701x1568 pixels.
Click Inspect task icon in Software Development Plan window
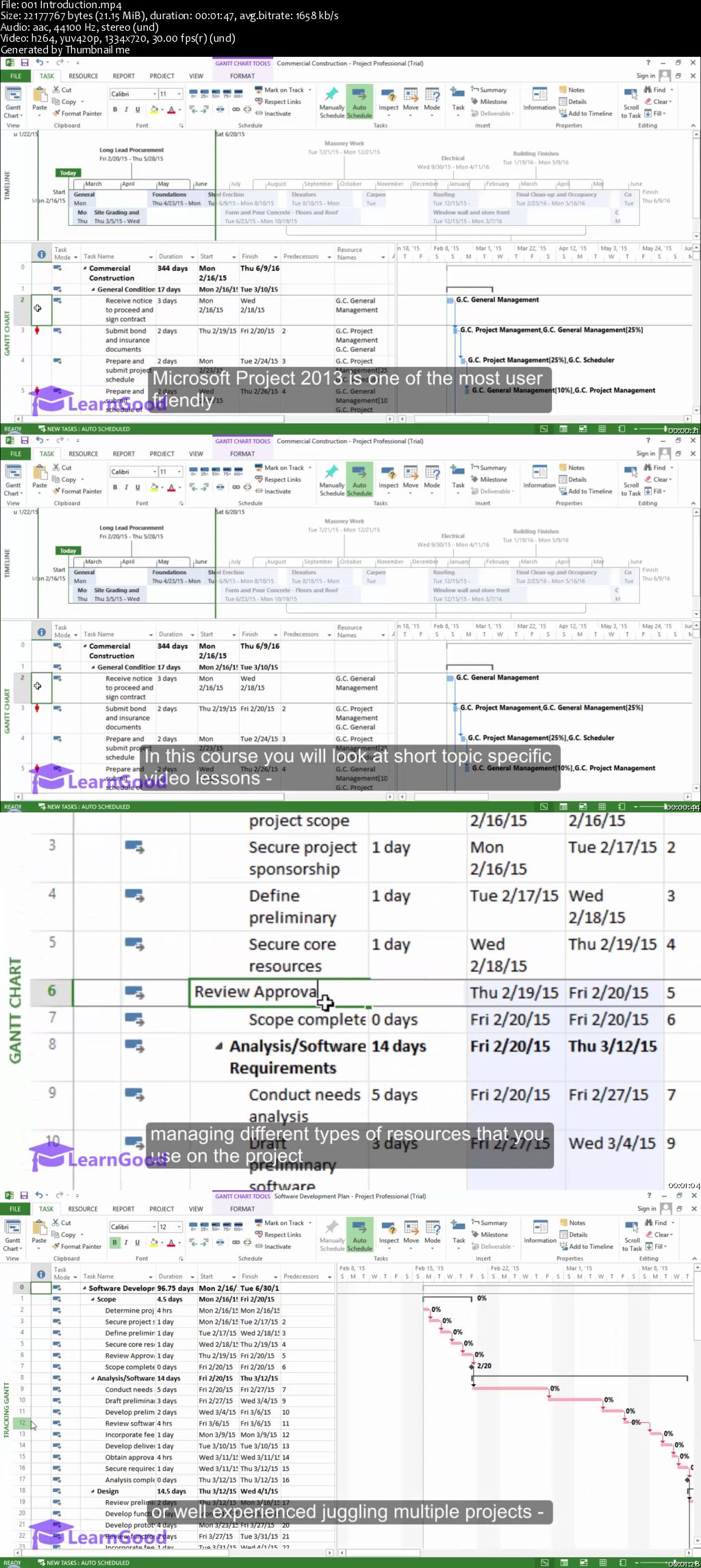[388, 1229]
